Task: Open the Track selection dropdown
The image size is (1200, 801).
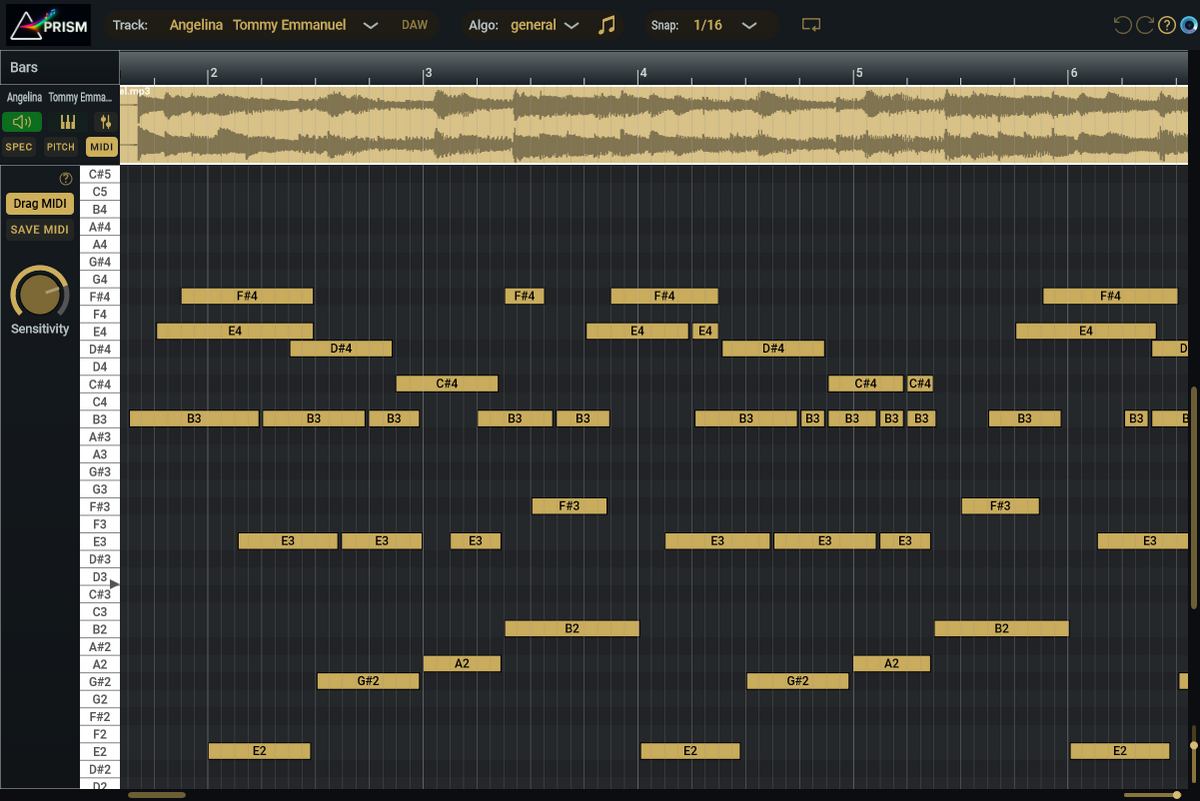Action: point(369,25)
